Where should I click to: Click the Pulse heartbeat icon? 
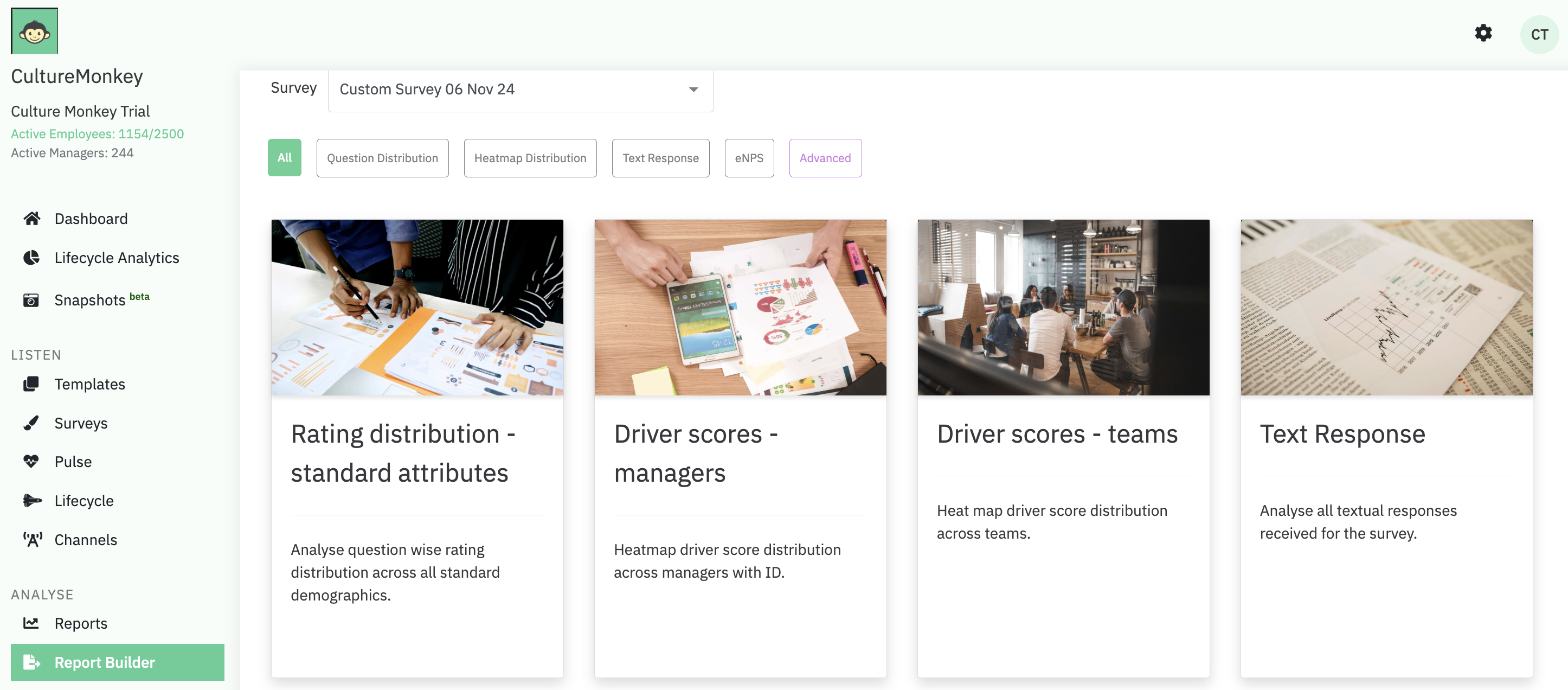[31, 462]
